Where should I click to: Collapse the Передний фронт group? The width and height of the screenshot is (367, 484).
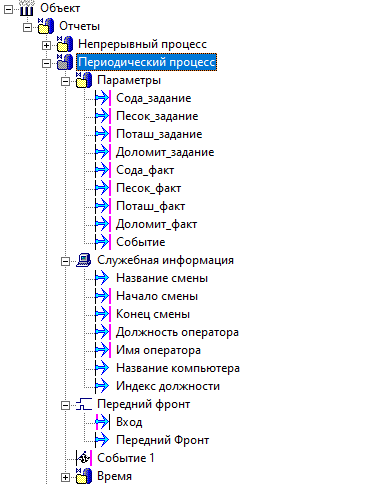(66, 405)
